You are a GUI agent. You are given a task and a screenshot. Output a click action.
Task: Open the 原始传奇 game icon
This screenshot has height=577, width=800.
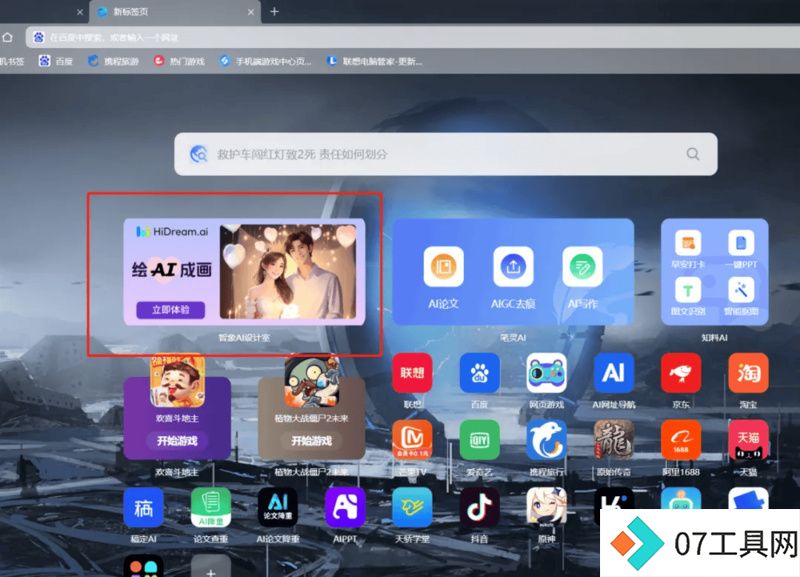coord(614,439)
